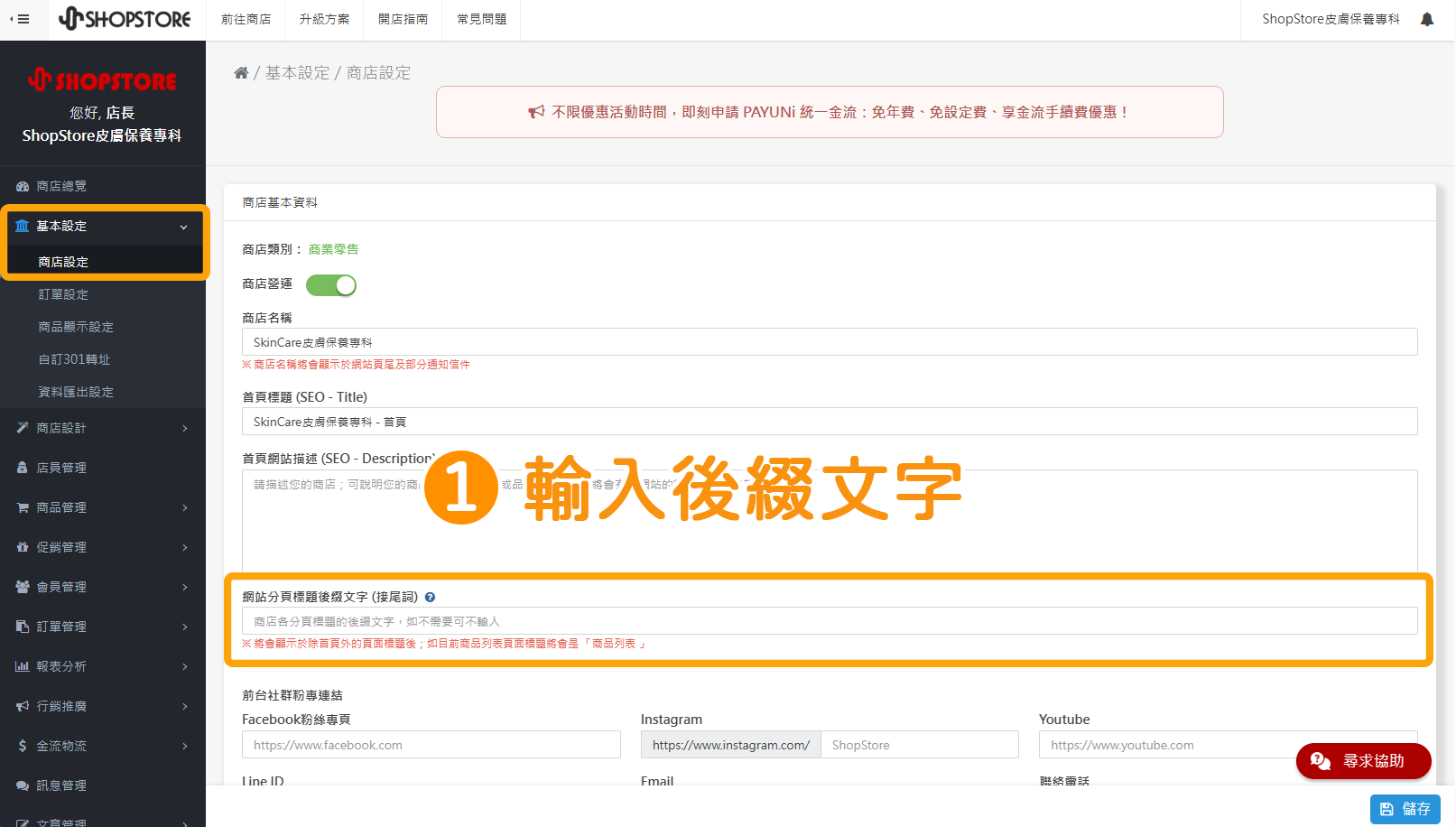Select the 商店總覽 globe icon
1456x827 pixels.
pyautogui.click(x=22, y=186)
